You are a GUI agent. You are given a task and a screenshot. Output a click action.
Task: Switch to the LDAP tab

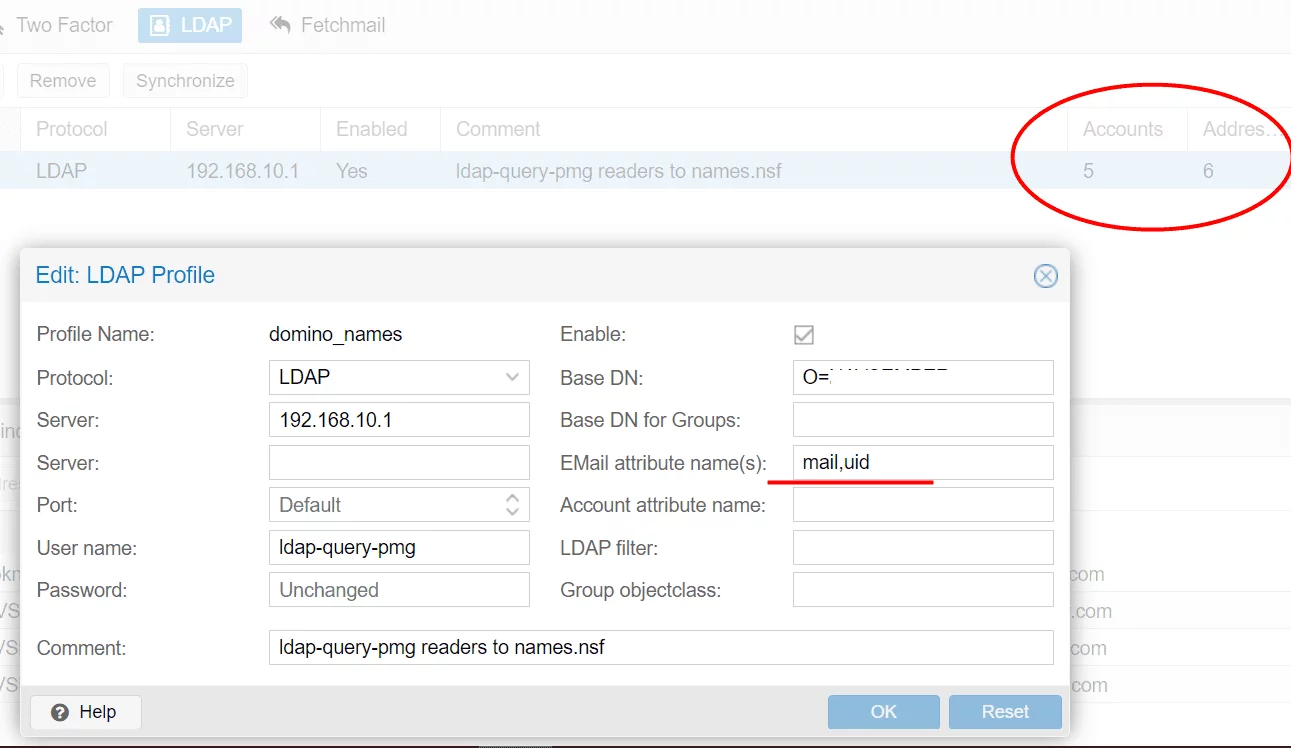coord(190,25)
